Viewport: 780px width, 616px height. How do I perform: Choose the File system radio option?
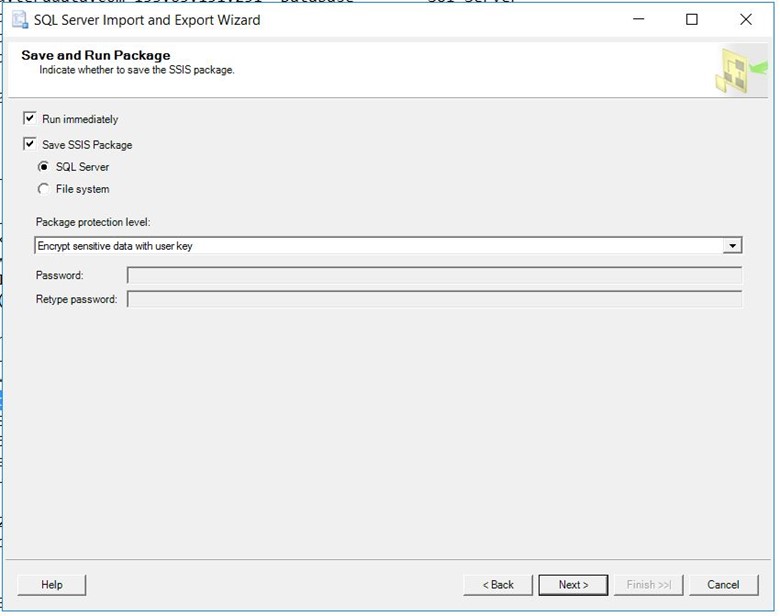tap(44, 189)
